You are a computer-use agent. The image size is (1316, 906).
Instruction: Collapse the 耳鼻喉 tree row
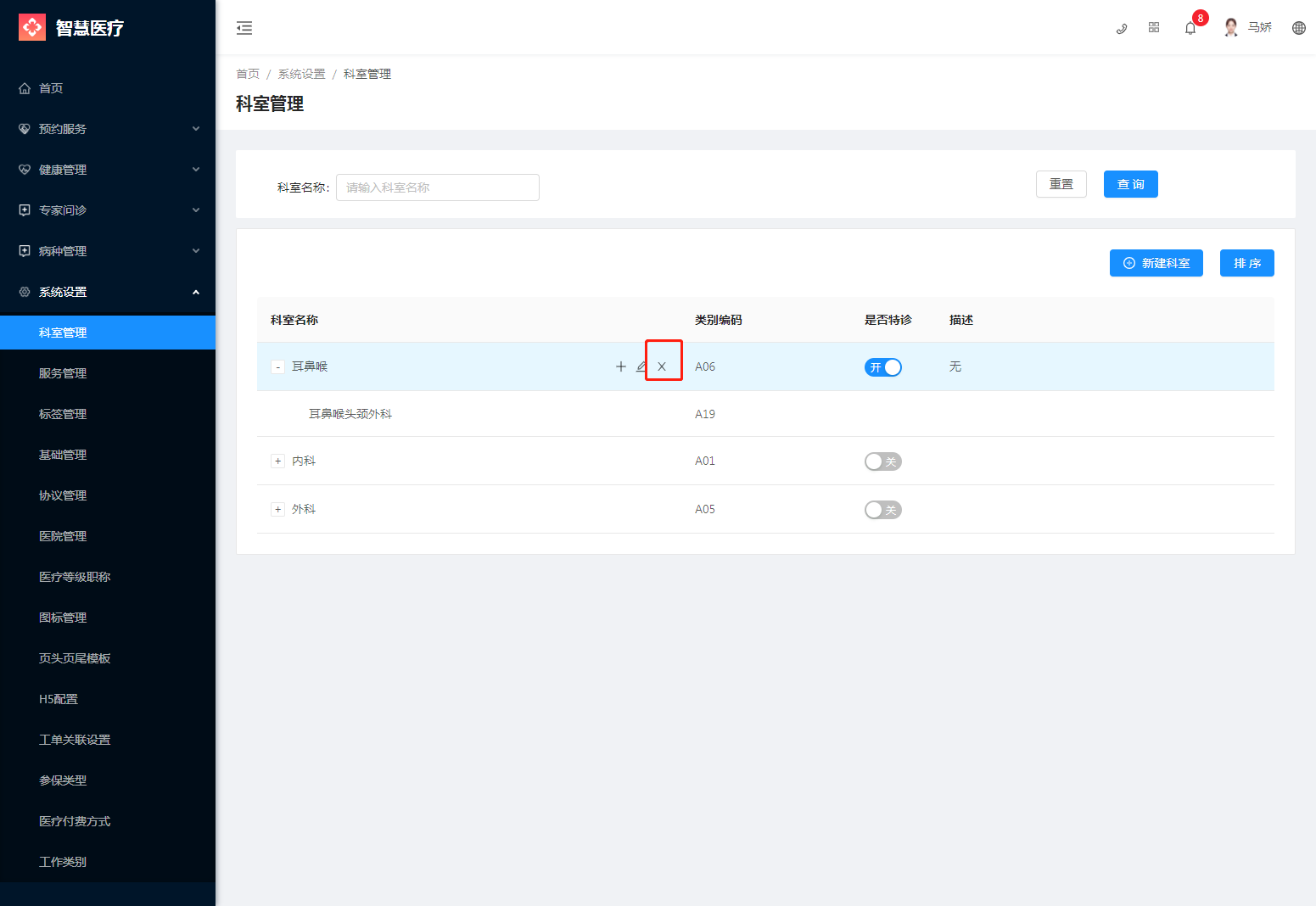point(277,367)
